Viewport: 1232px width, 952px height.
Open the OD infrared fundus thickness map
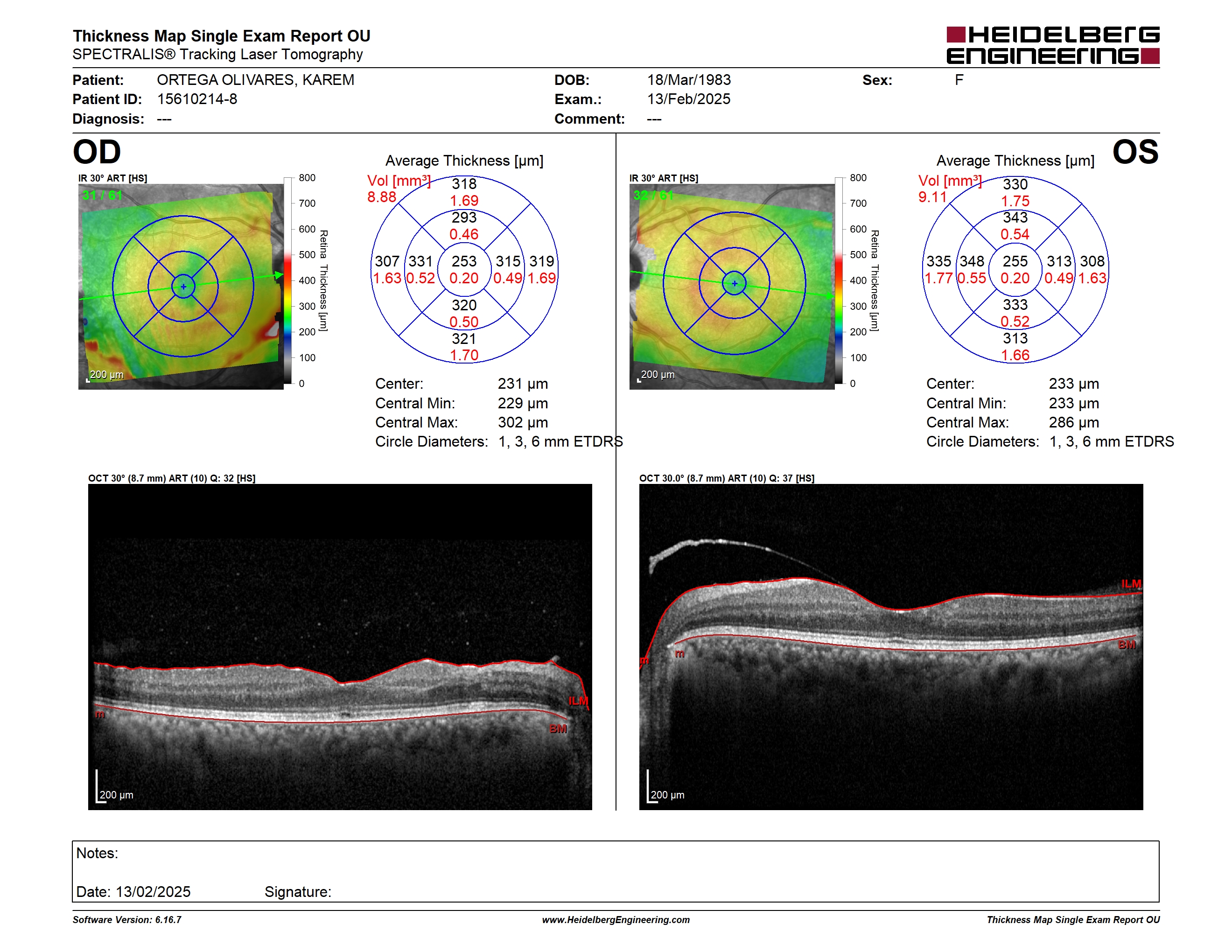coord(181,287)
